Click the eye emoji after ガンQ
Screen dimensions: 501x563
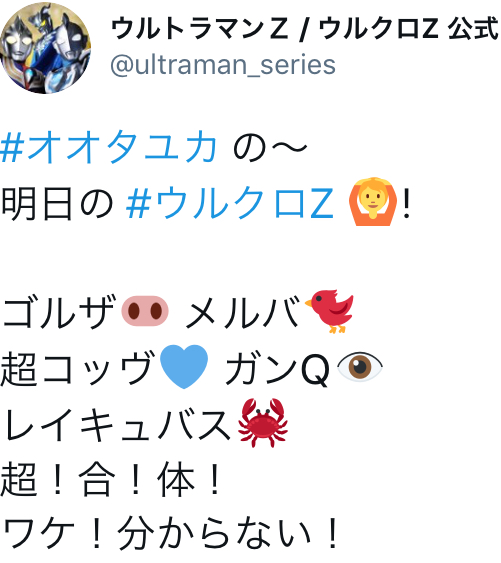click(x=359, y=367)
